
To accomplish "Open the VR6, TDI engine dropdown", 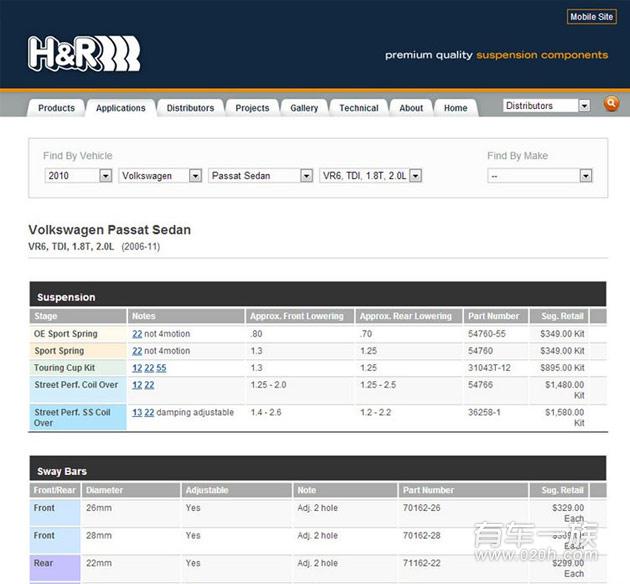I will click(x=370, y=176).
